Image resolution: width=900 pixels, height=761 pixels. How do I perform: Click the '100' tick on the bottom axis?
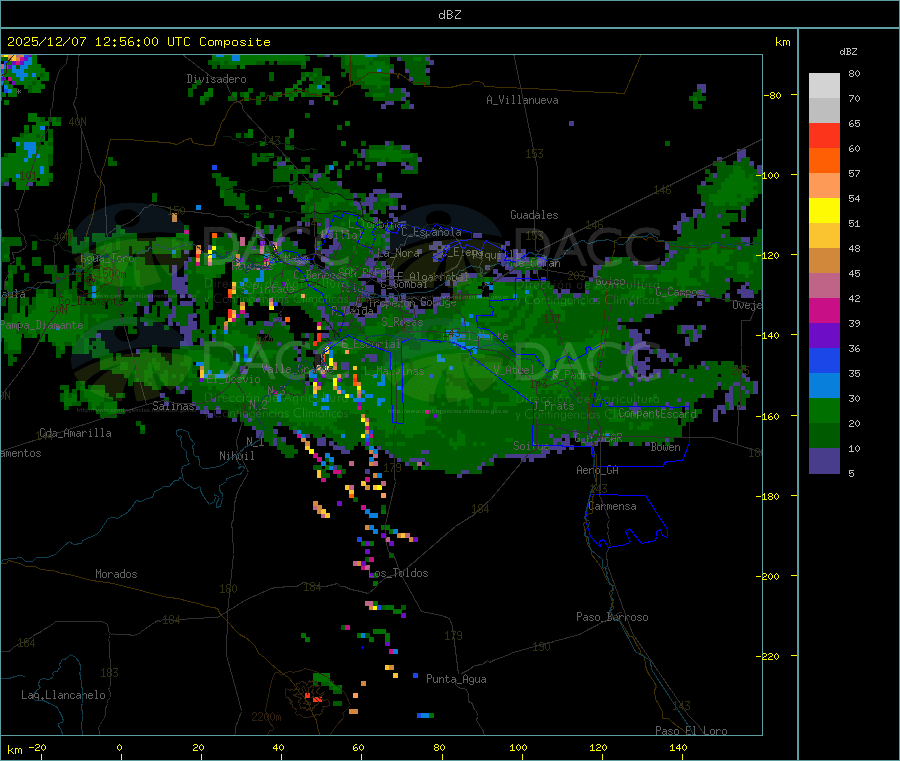click(518, 747)
